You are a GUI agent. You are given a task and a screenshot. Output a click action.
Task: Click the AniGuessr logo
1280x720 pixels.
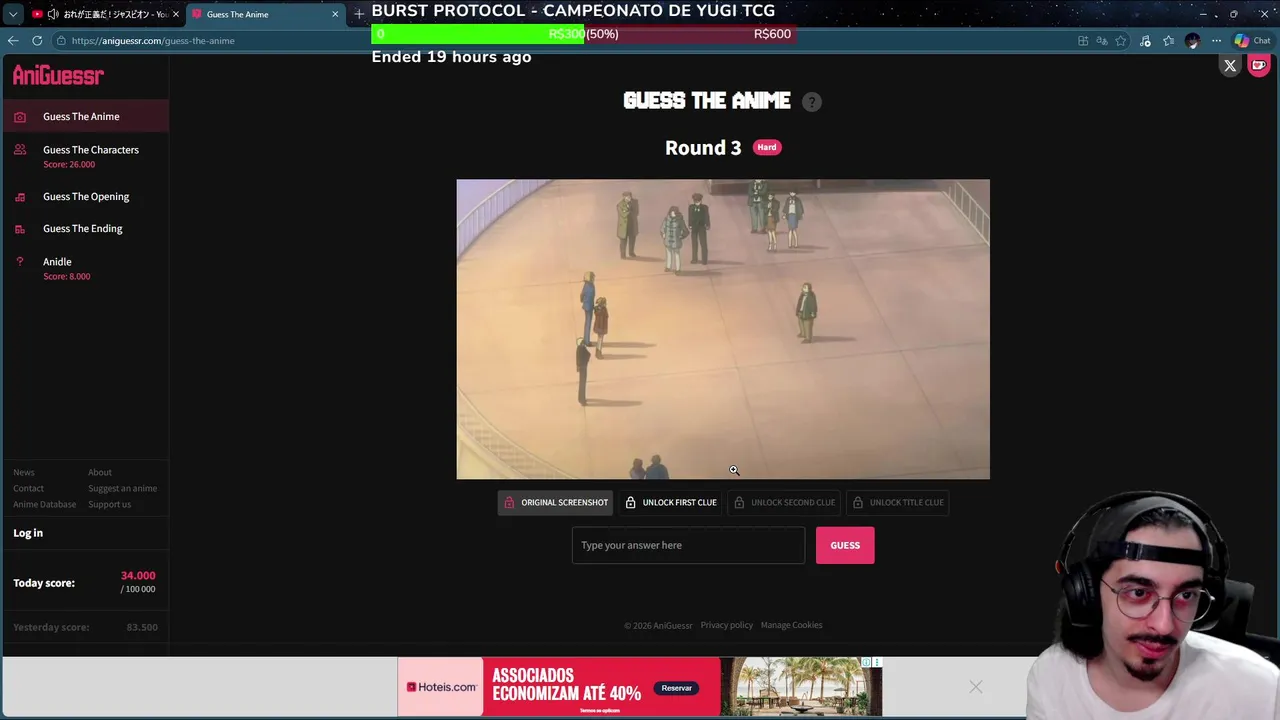click(58, 76)
